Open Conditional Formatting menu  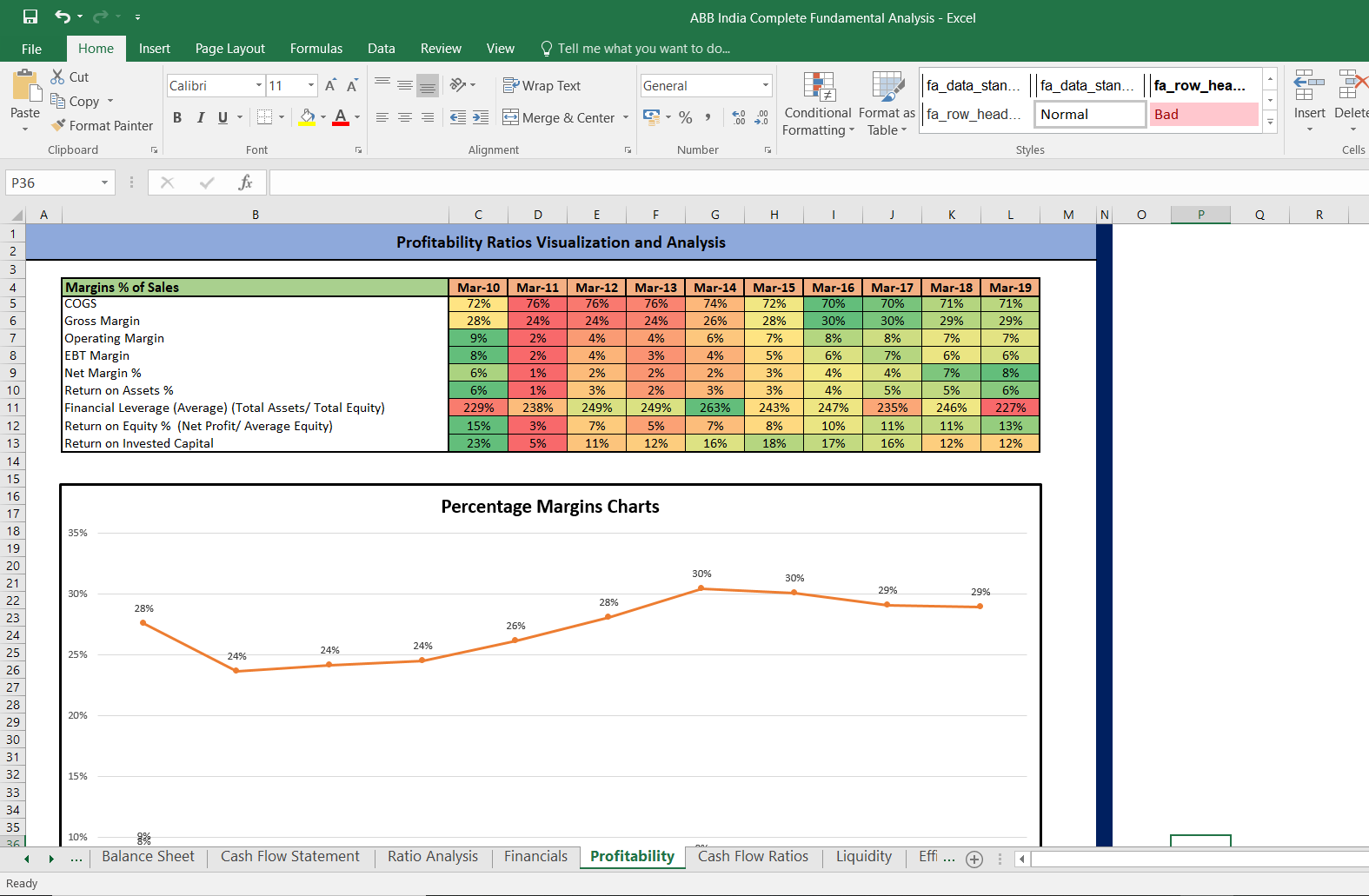pyautogui.click(x=818, y=104)
